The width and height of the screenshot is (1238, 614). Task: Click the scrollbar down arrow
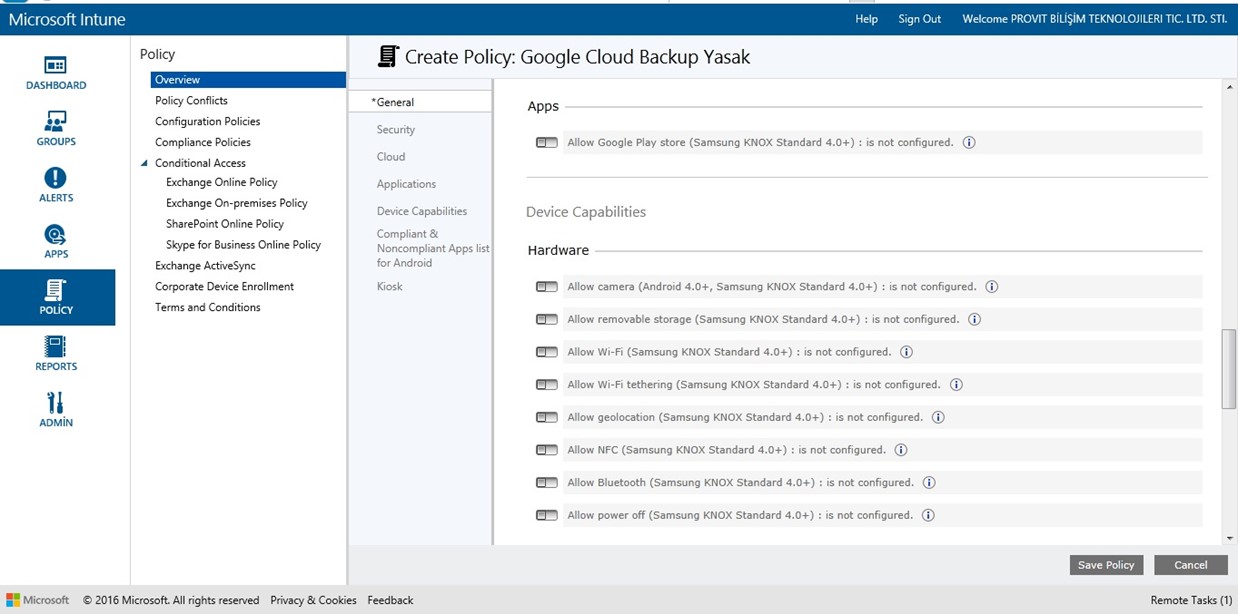(x=1230, y=538)
